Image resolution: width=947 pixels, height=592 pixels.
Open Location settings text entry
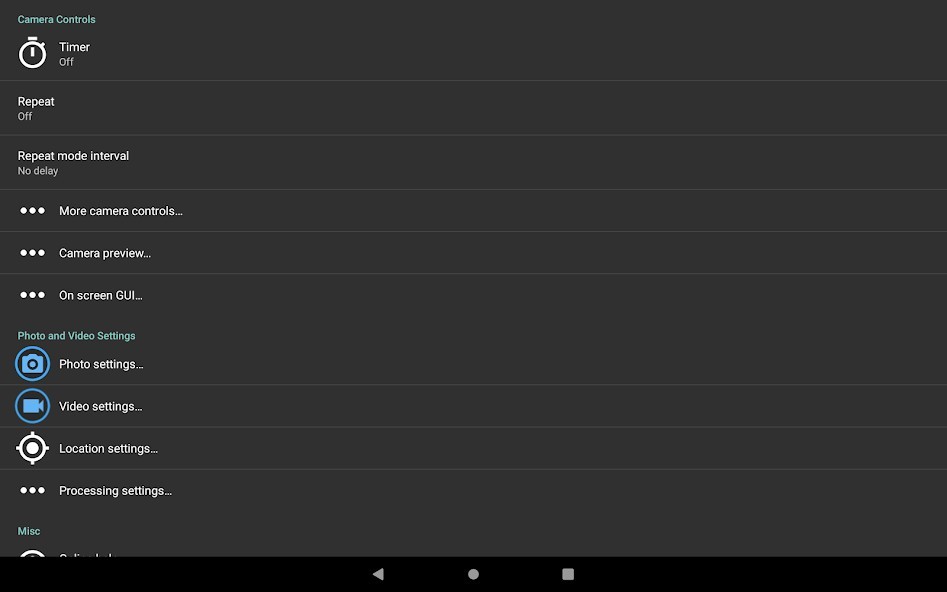(108, 449)
